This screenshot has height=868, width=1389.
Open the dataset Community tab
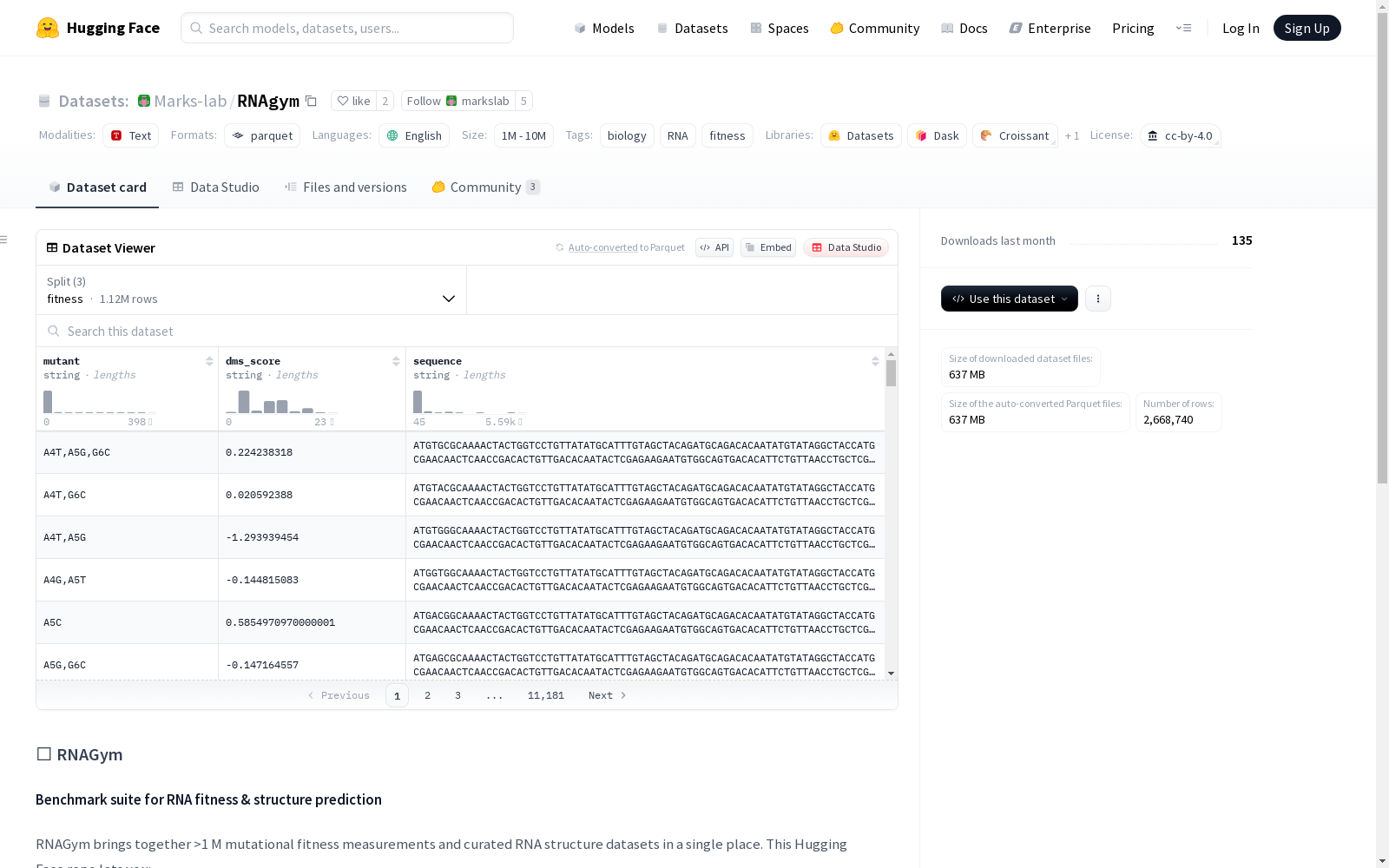click(486, 187)
